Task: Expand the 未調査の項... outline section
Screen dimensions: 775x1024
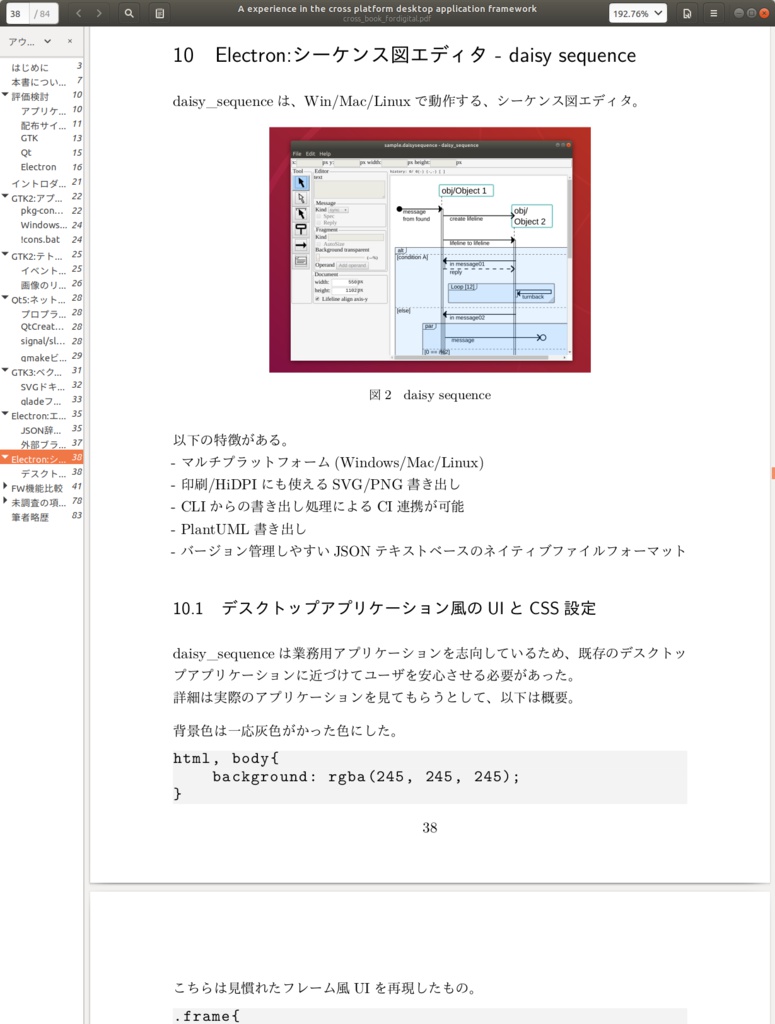Action: coord(5,502)
